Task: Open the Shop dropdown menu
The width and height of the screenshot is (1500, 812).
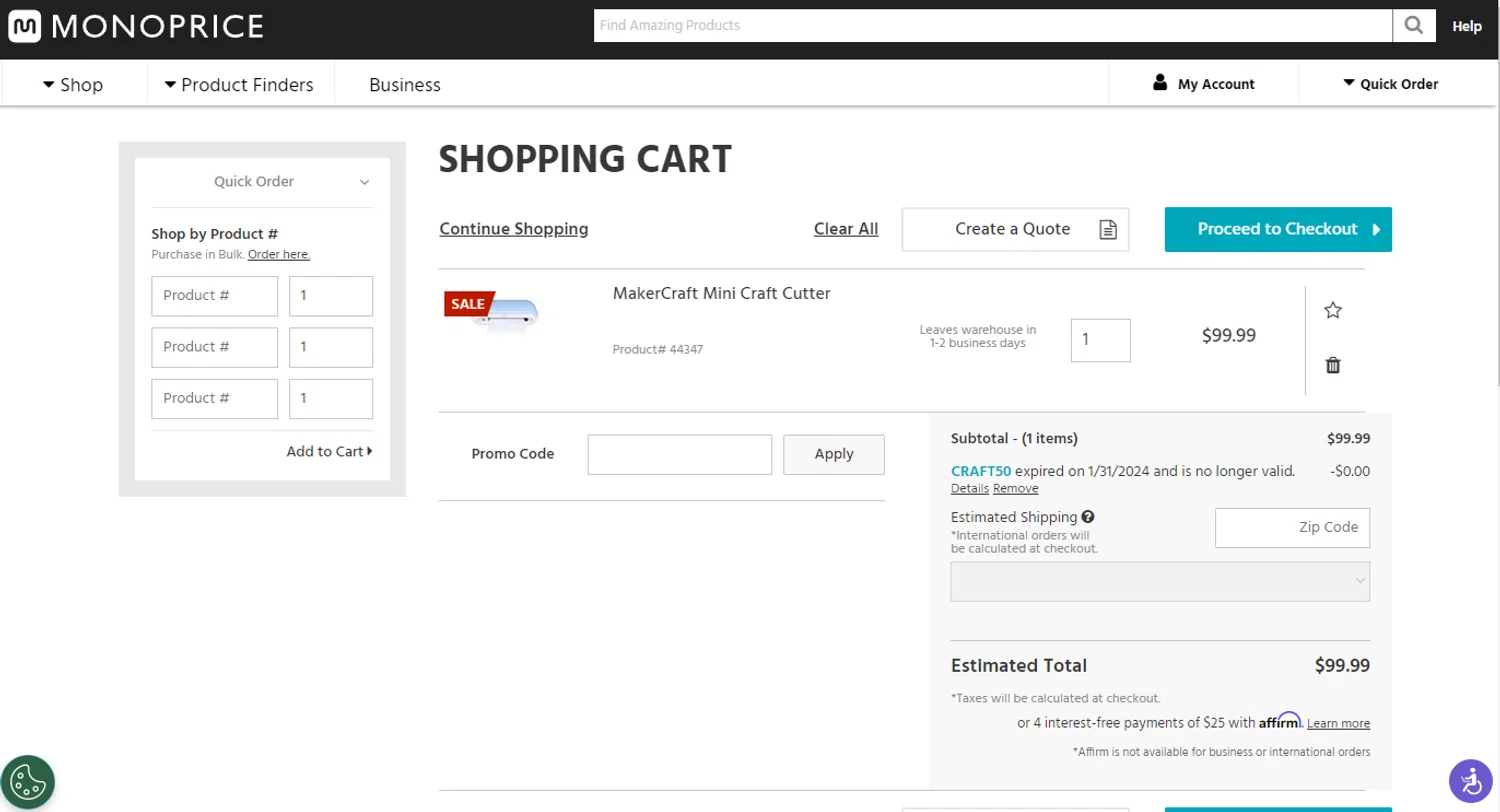Action: (x=73, y=85)
